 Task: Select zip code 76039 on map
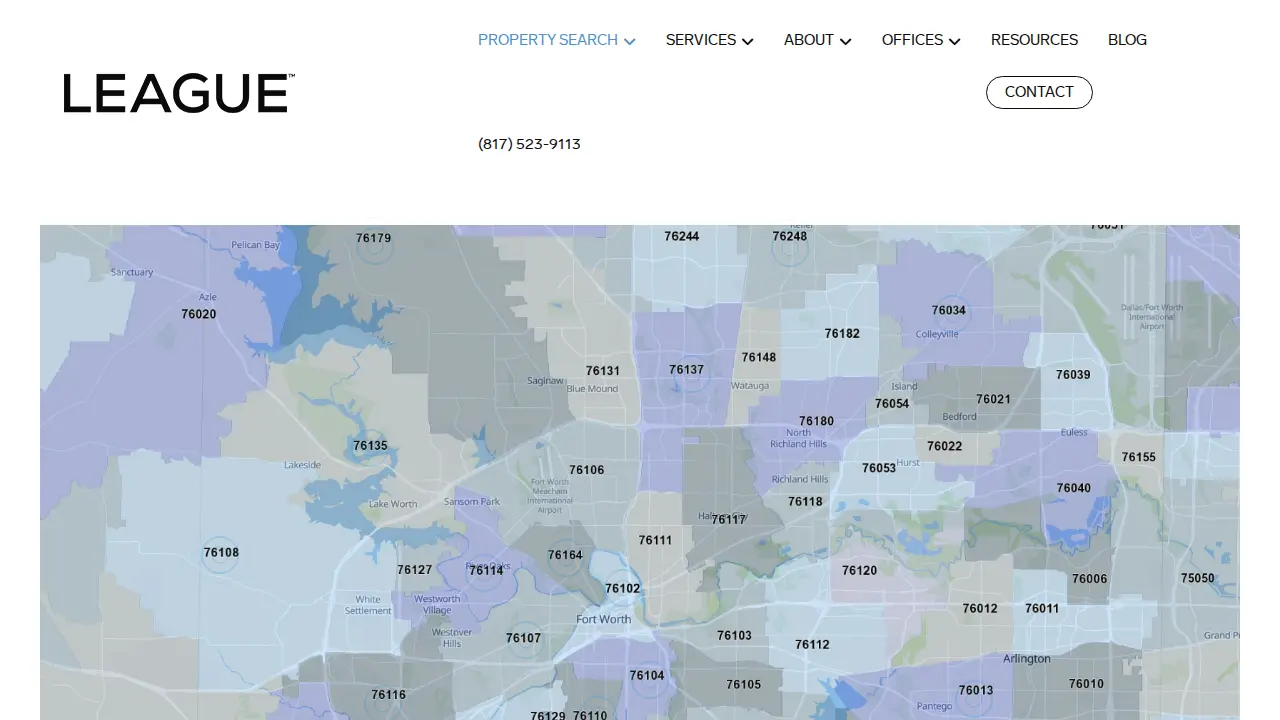pos(1073,374)
